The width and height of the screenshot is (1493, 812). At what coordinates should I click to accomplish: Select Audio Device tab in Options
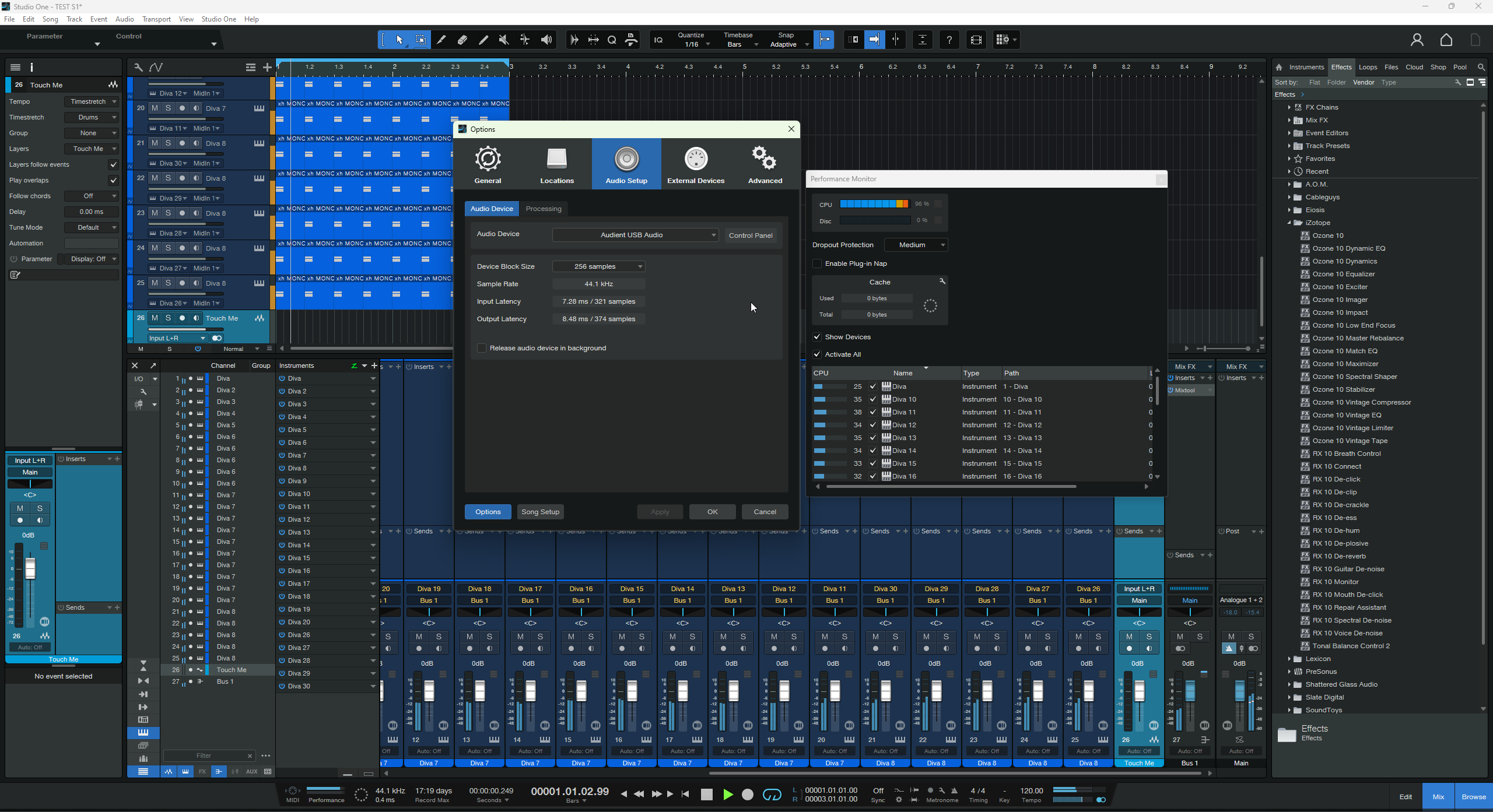pyautogui.click(x=490, y=208)
